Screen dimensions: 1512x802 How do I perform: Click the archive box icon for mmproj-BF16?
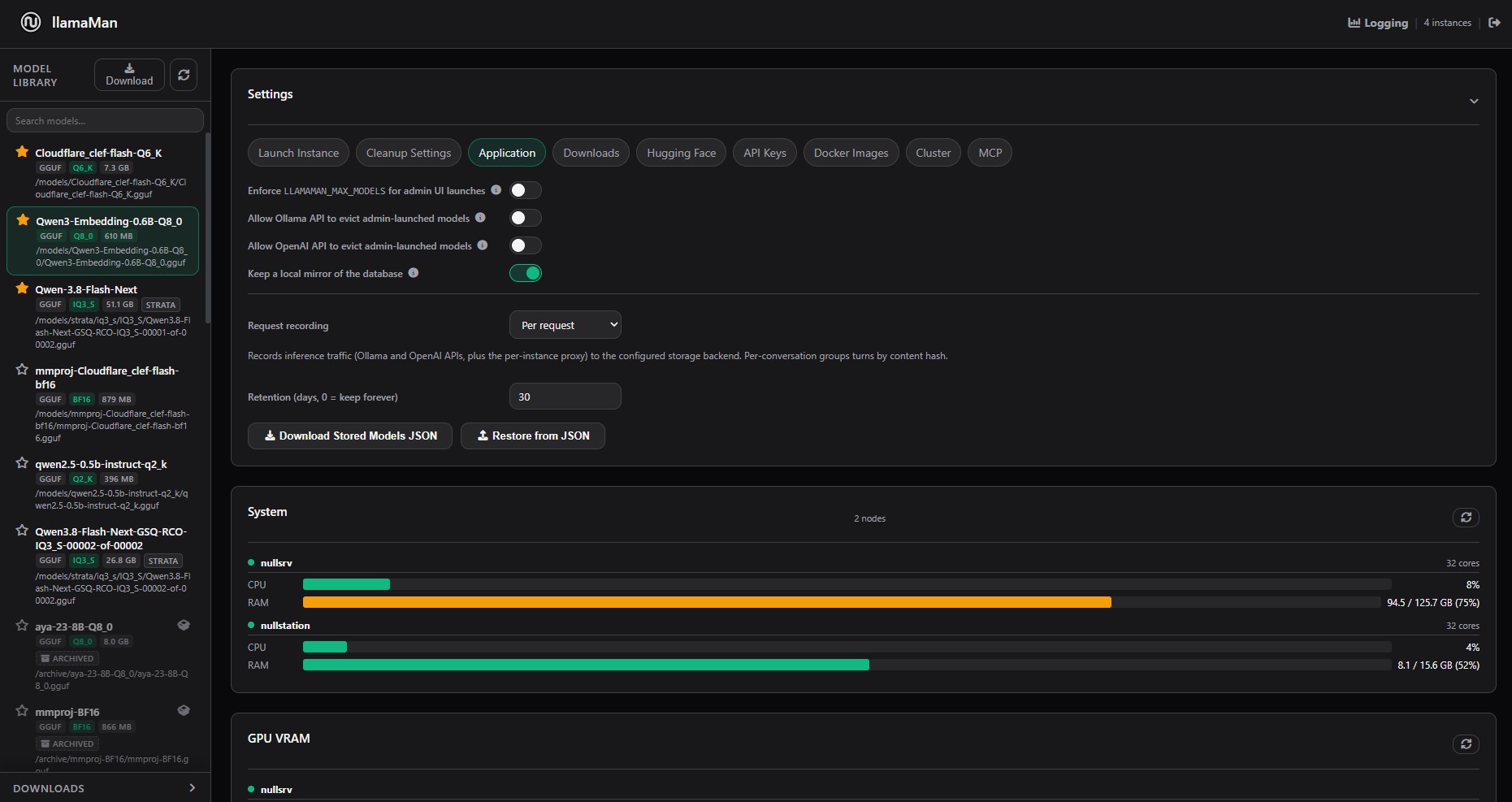184,710
